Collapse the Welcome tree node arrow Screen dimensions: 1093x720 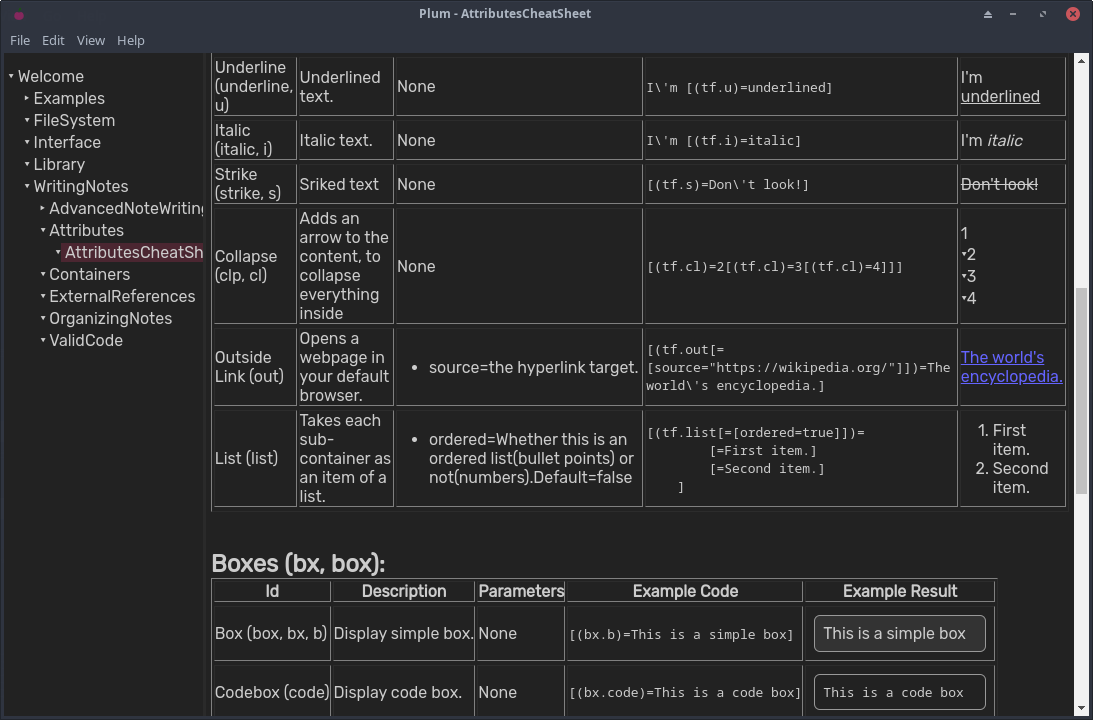pos(11,76)
